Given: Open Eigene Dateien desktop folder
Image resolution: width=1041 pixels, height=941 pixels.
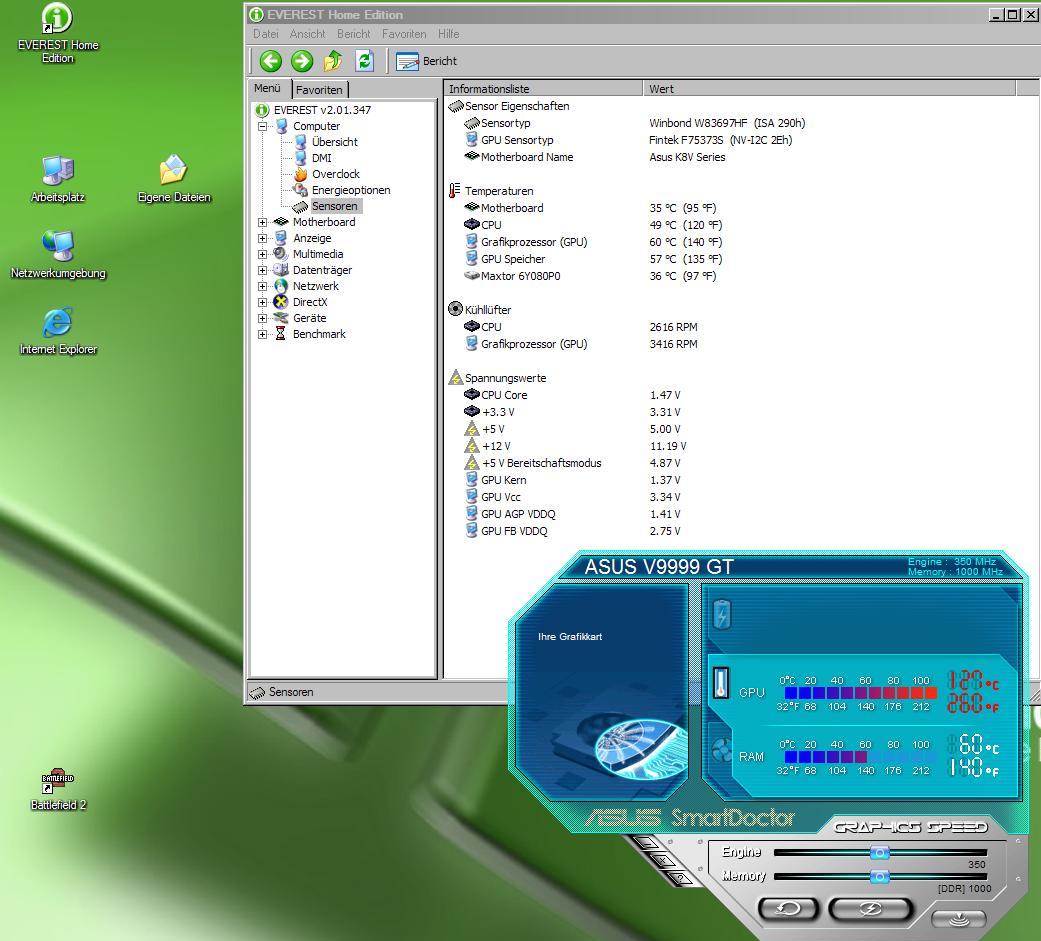Looking at the screenshot, I should (174, 178).
